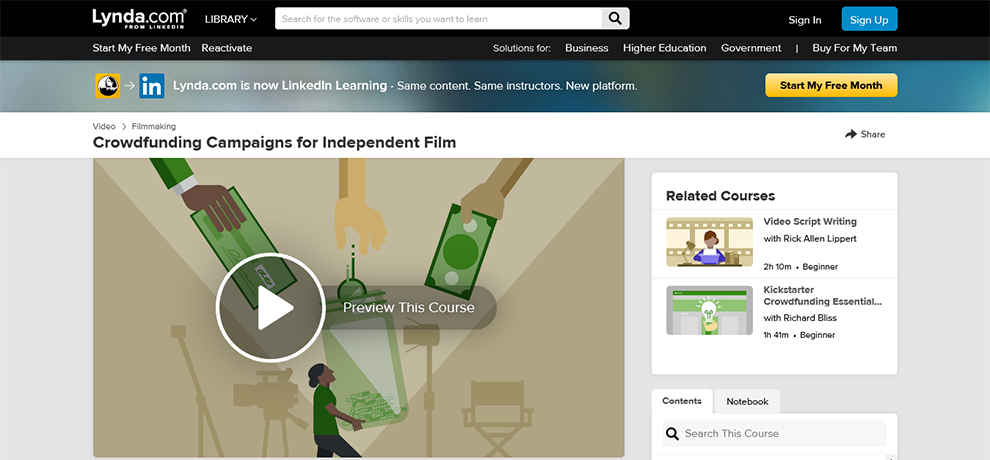Click the course title 'Crowdfunding Campaigns for Independent Film'
The image size is (990, 460).
(274, 143)
